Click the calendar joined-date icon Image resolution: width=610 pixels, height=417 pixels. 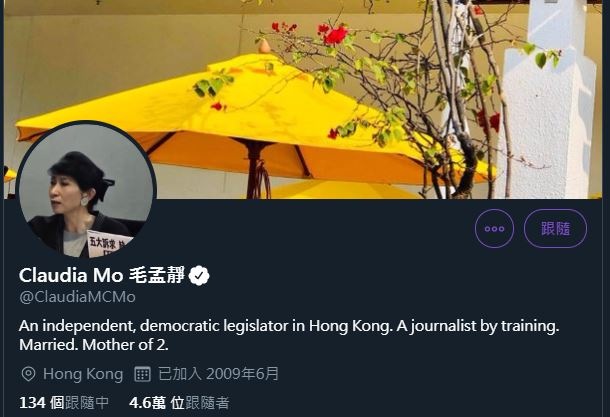tap(142, 374)
